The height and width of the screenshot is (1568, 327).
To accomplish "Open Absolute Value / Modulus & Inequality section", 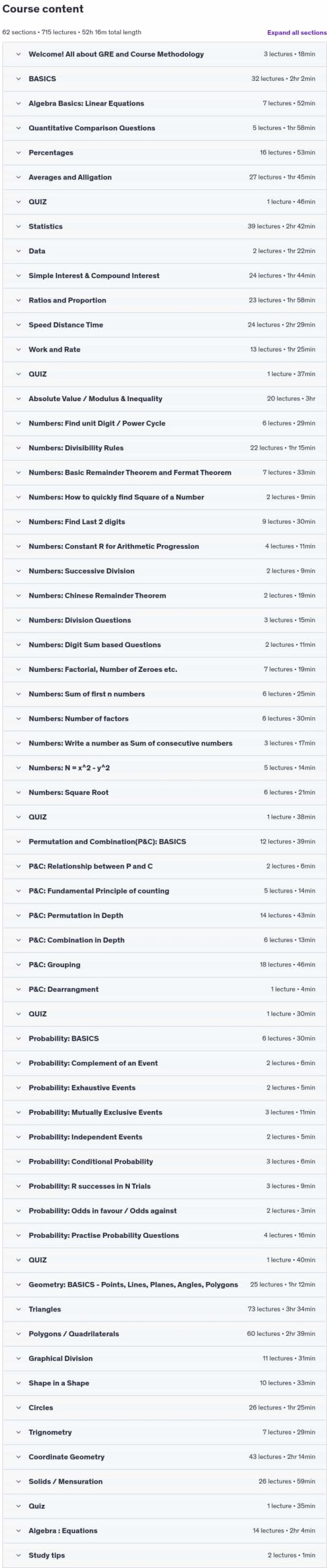I will (x=164, y=399).
